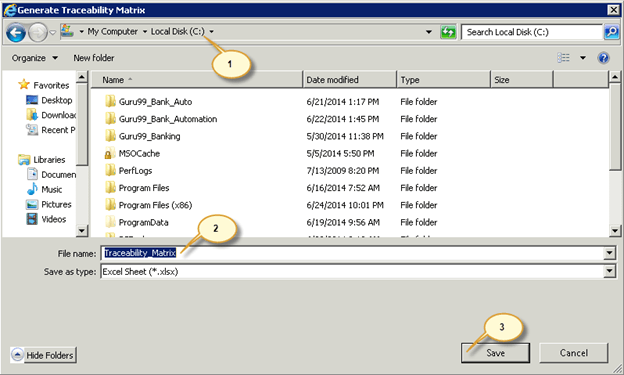Screen dimensions: 624x375
Task: Open recent locations arrow beside Forward
Action: (53, 32)
